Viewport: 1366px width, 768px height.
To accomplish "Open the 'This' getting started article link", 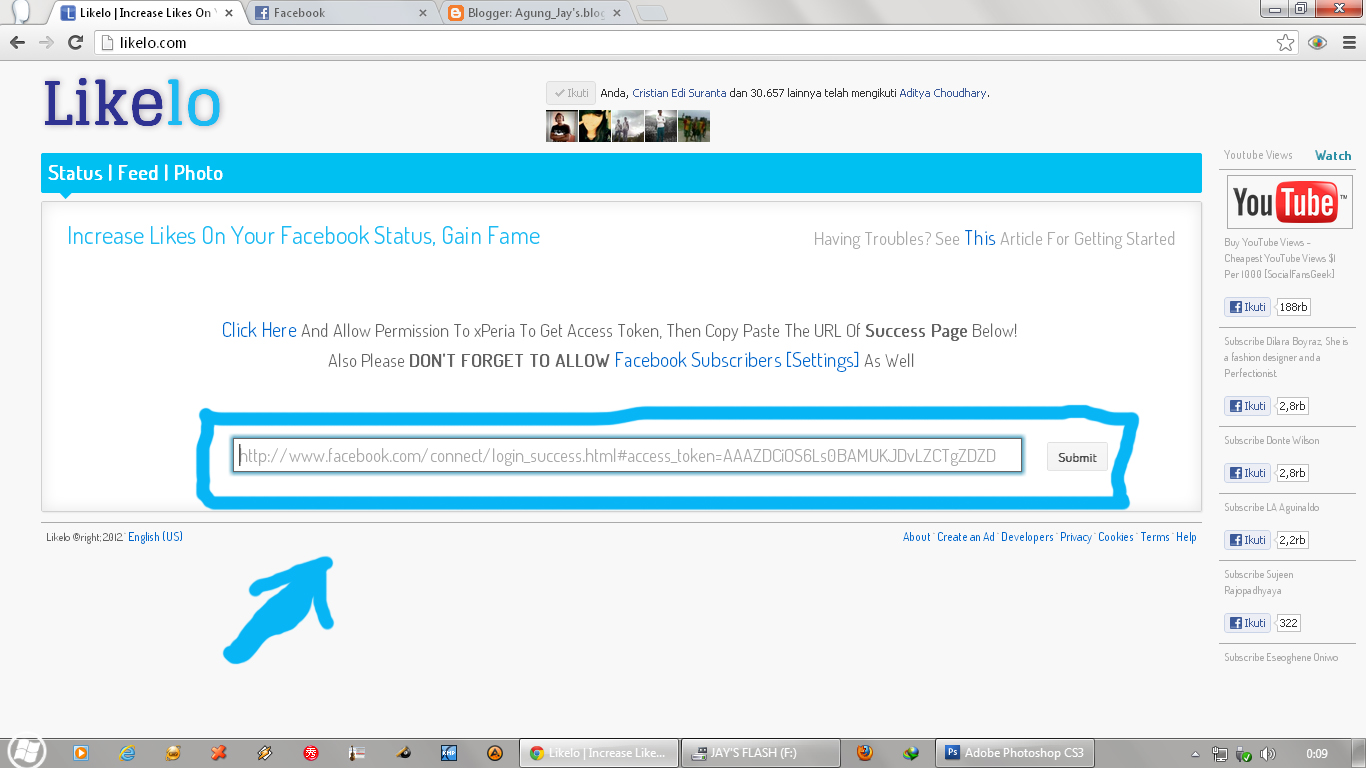I will [x=980, y=239].
